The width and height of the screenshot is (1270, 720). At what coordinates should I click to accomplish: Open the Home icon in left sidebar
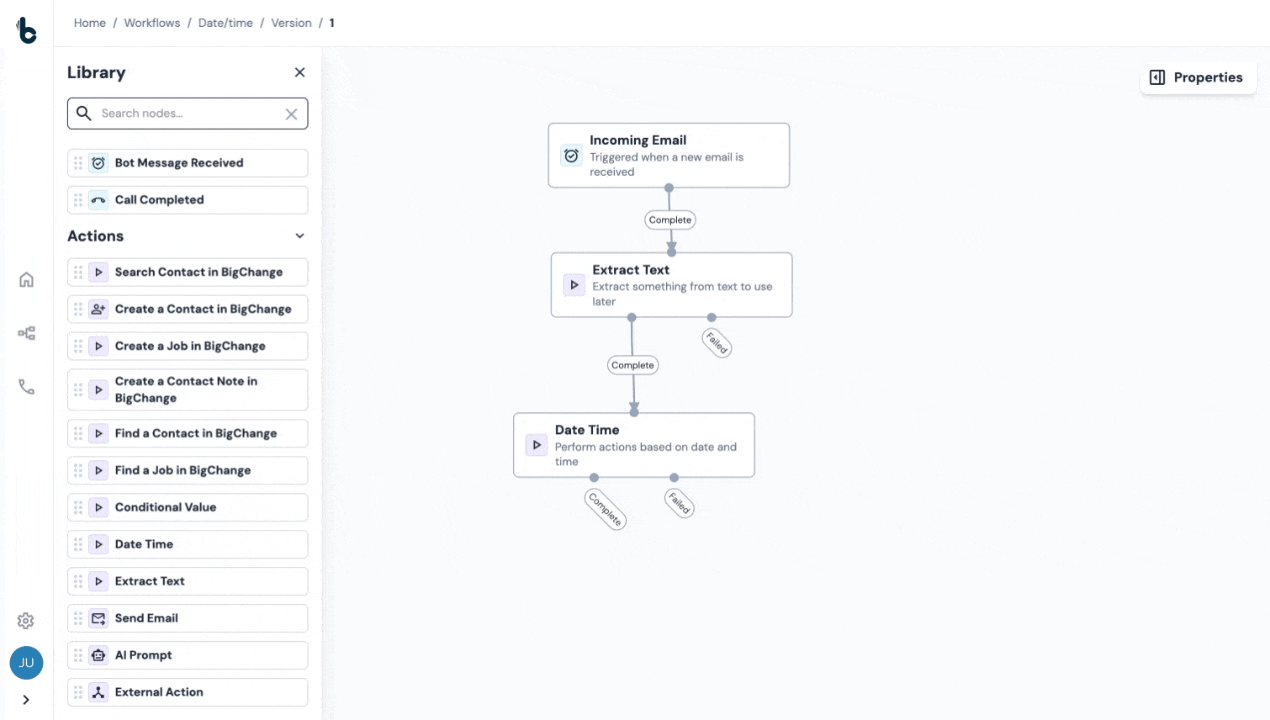pos(27,280)
